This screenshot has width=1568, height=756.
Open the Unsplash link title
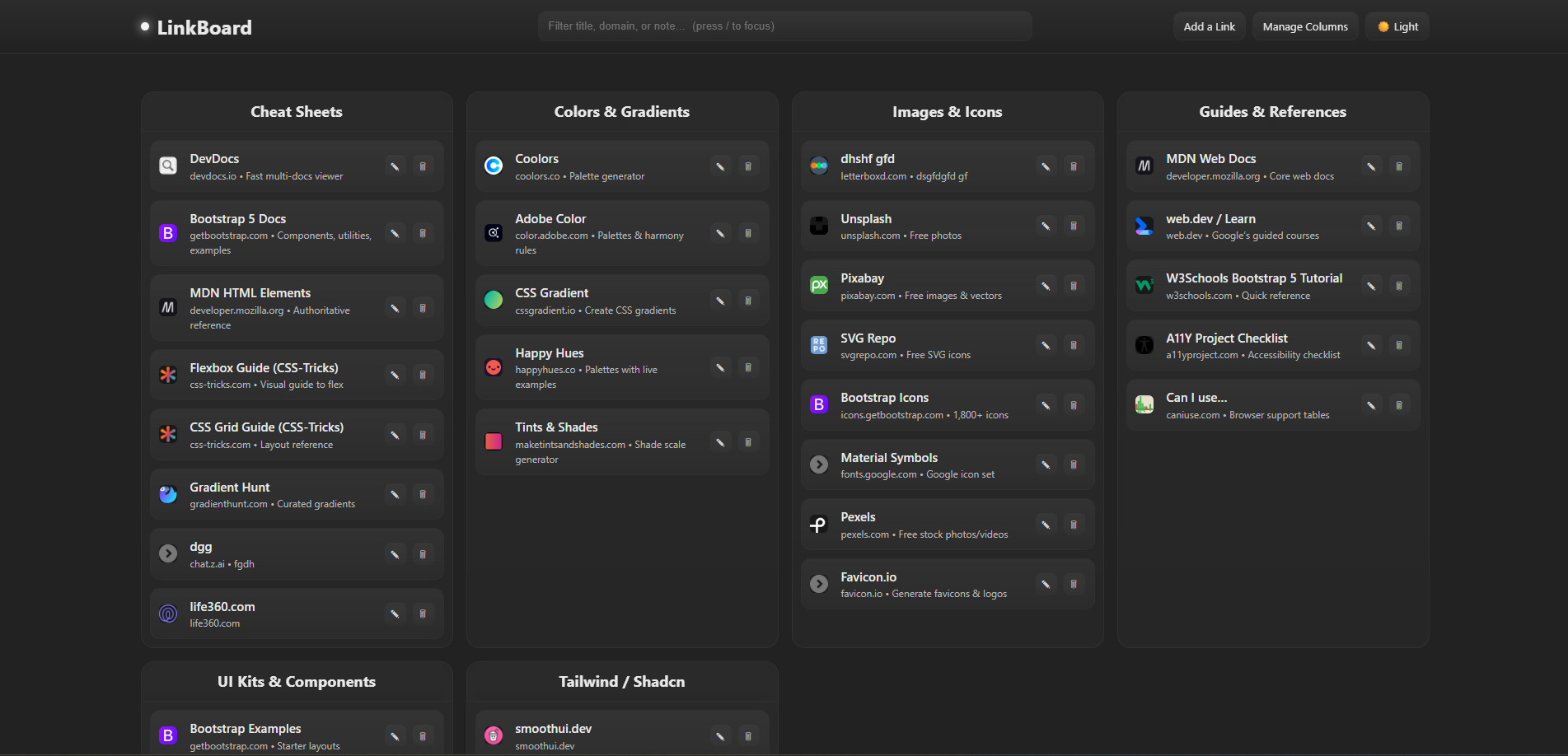[x=866, y=219]
